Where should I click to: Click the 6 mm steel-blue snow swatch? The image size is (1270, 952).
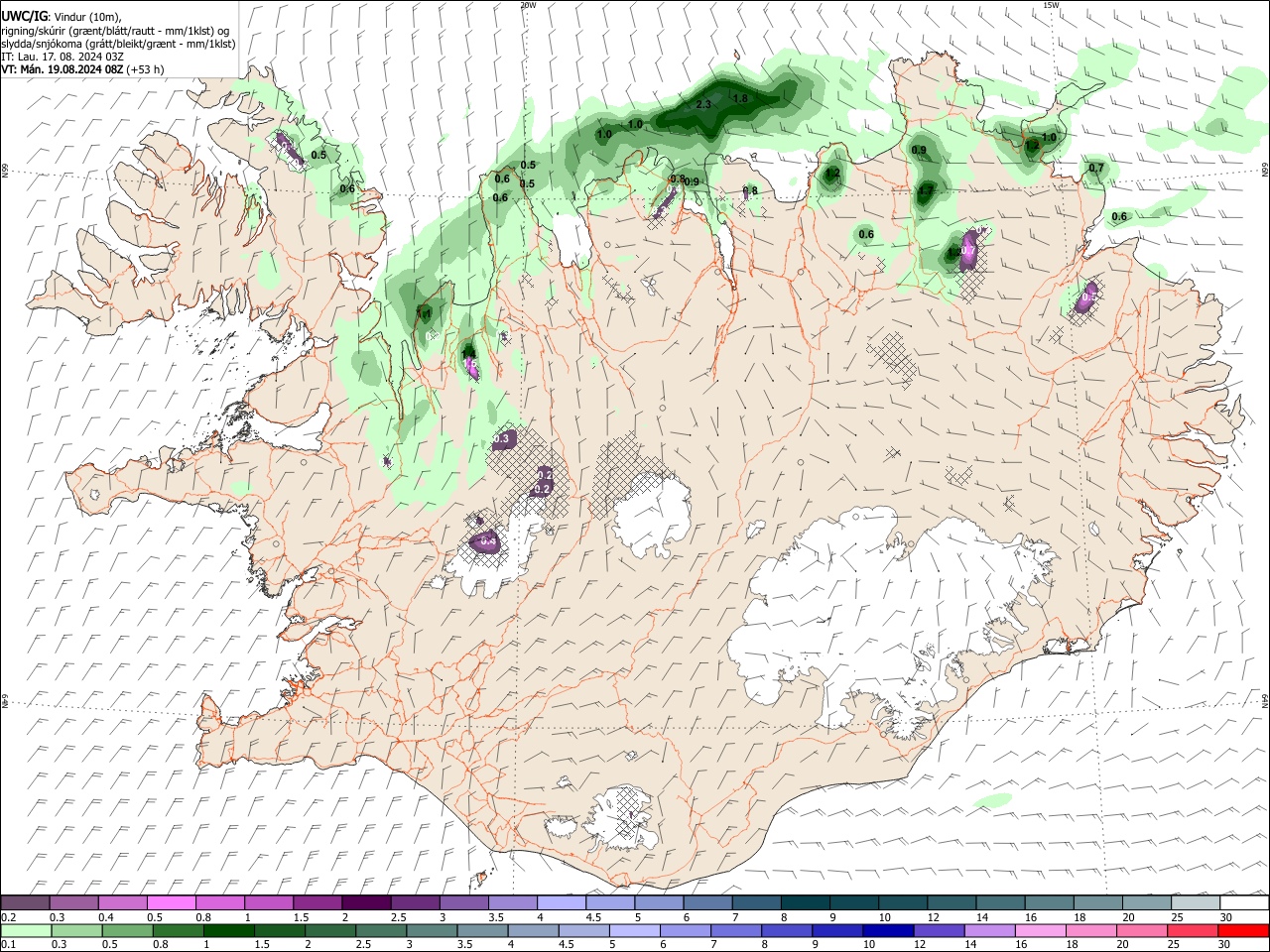tap(708, 902)
